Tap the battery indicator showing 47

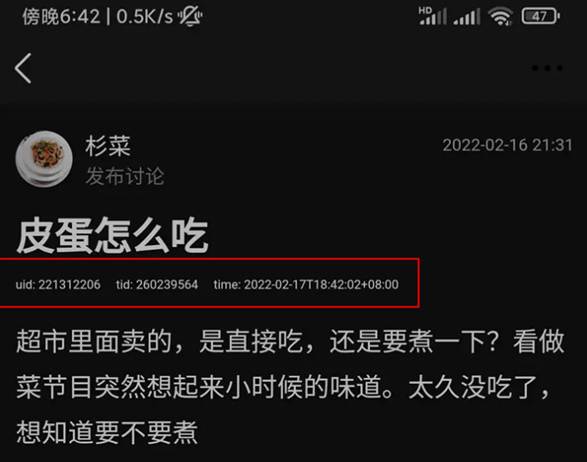541,16
